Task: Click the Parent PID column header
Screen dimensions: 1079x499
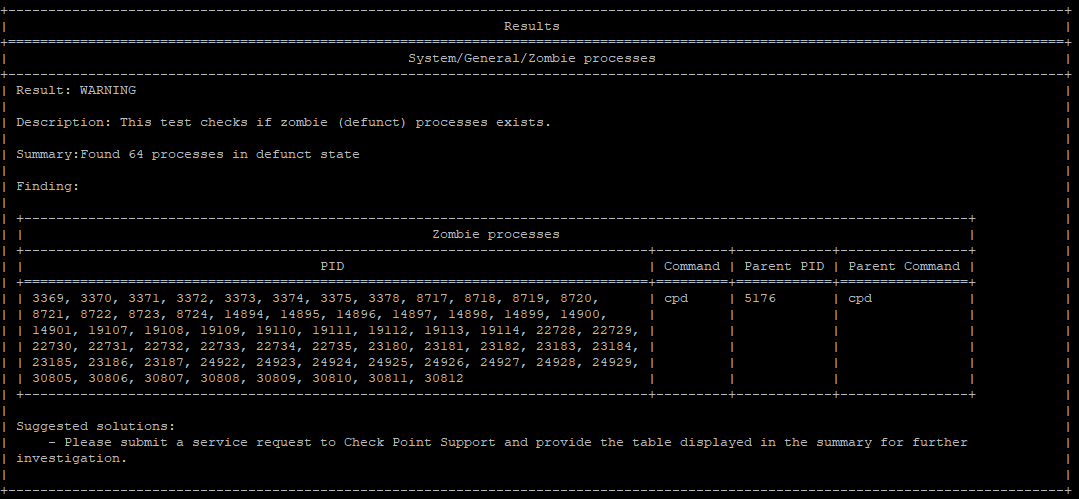Action: (x=783, y=266)
